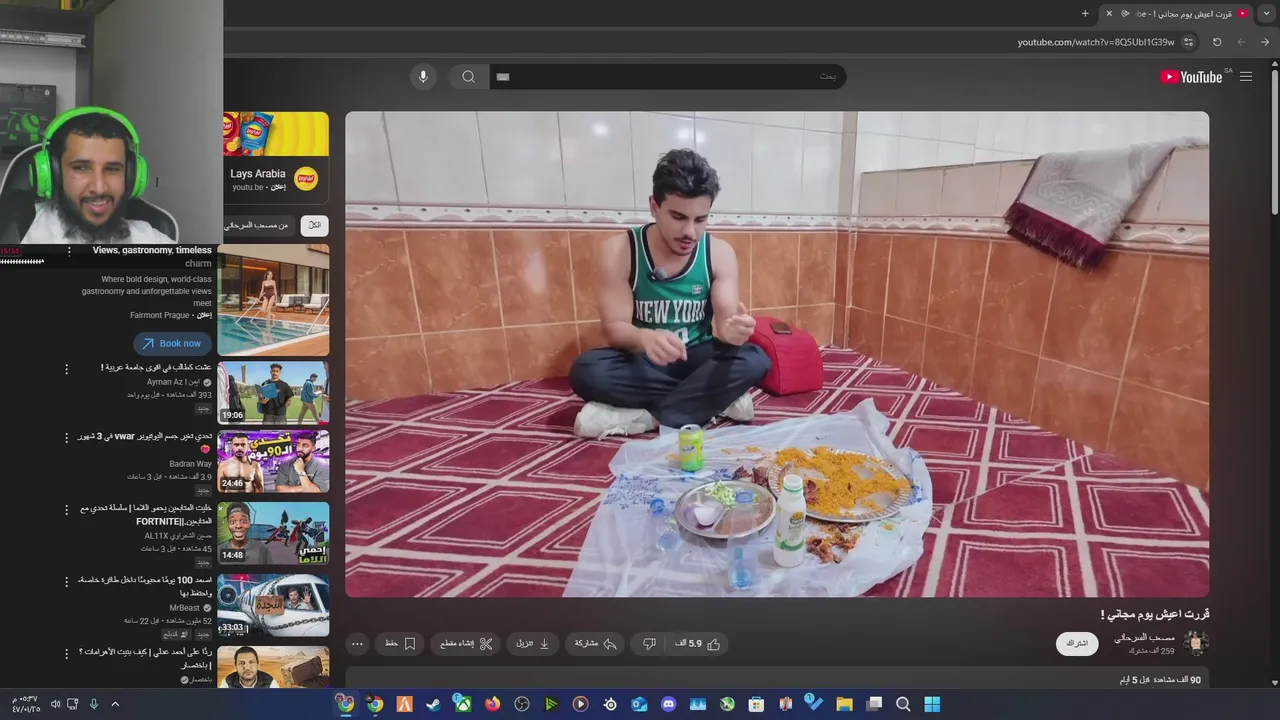
Task: Open options menu for Badran Way video
Action: tap(67, 439)
